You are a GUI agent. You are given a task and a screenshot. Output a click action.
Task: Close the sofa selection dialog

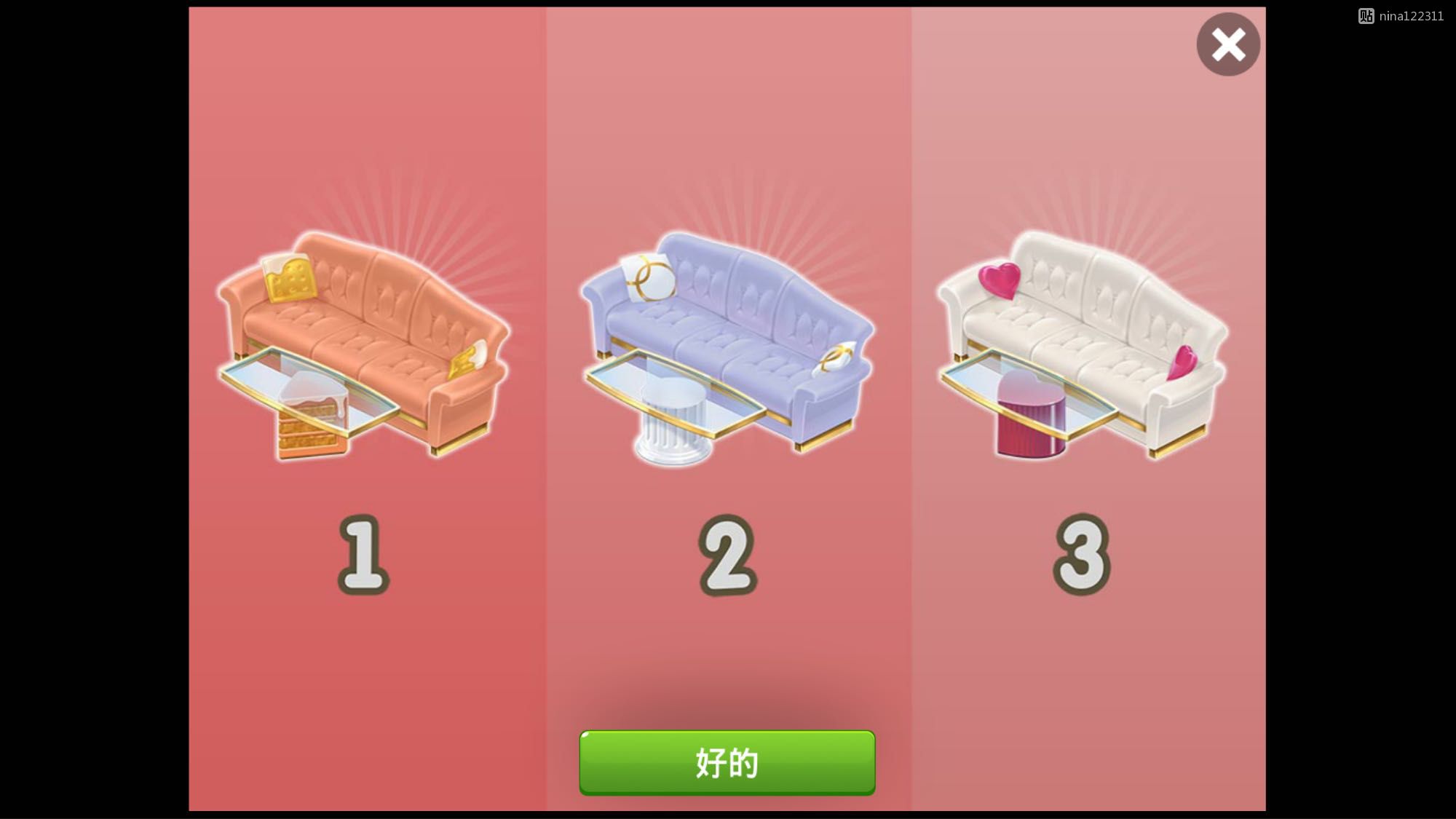(x=1228, y=44)
